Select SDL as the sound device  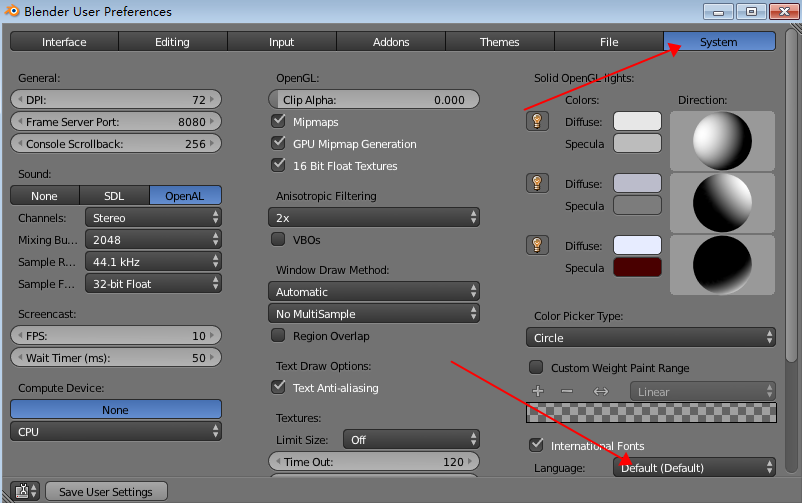click(x=114, y=196)
